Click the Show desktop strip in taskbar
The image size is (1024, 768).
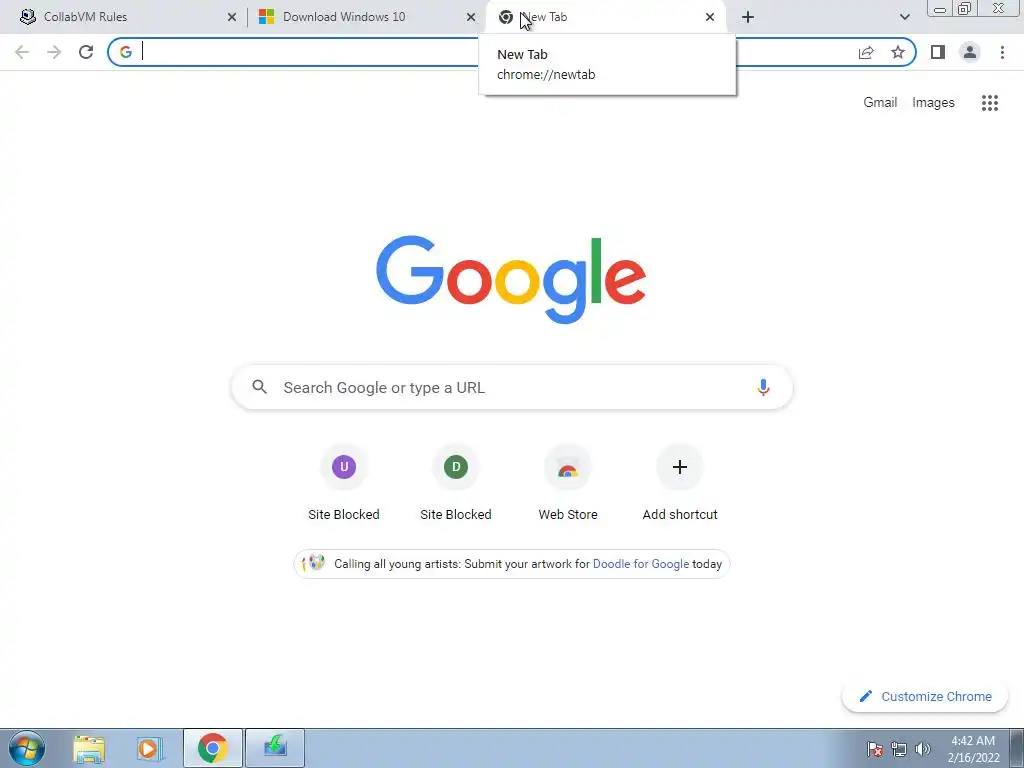1017,748
